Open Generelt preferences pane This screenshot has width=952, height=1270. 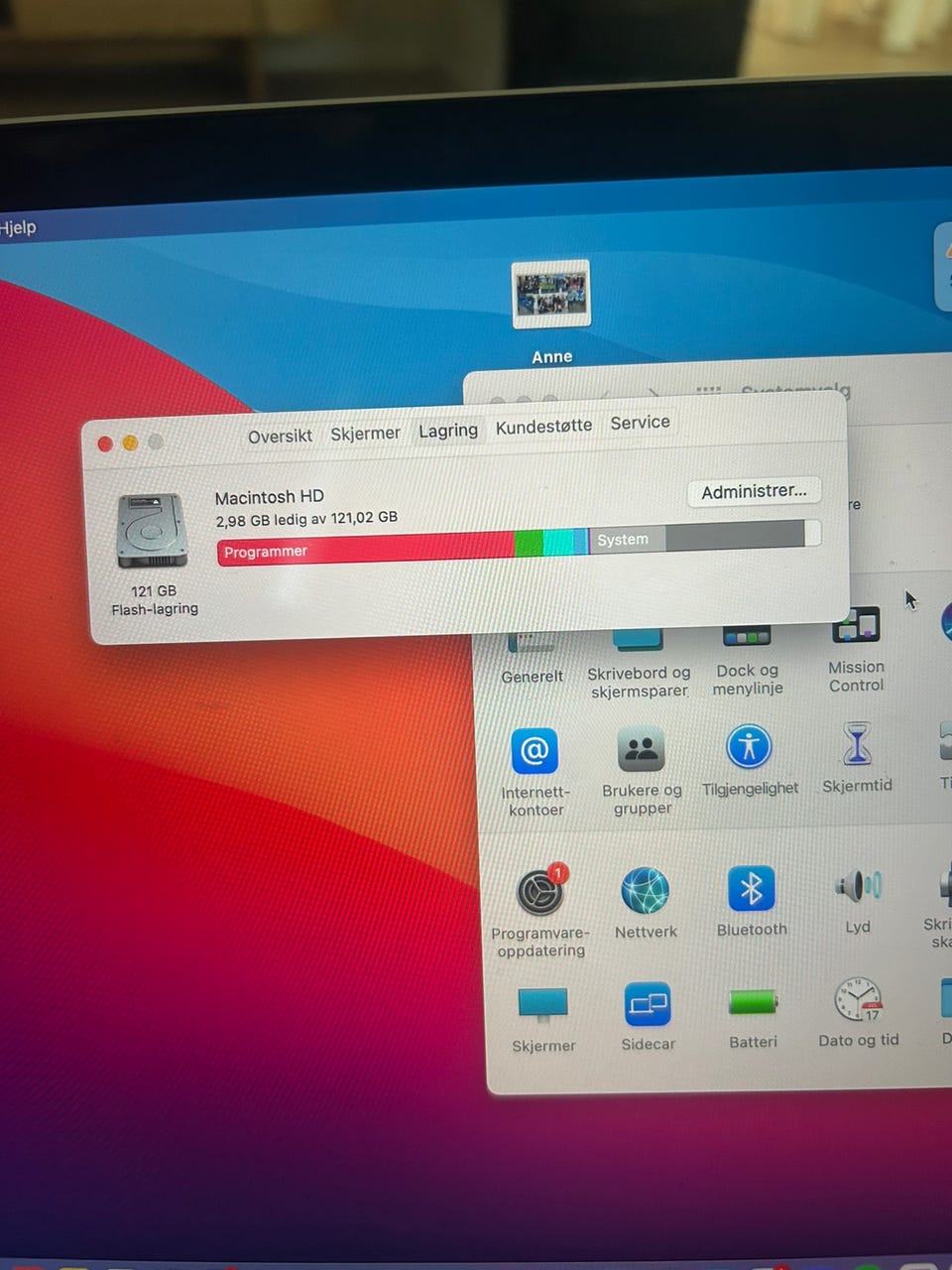[532, 659]
